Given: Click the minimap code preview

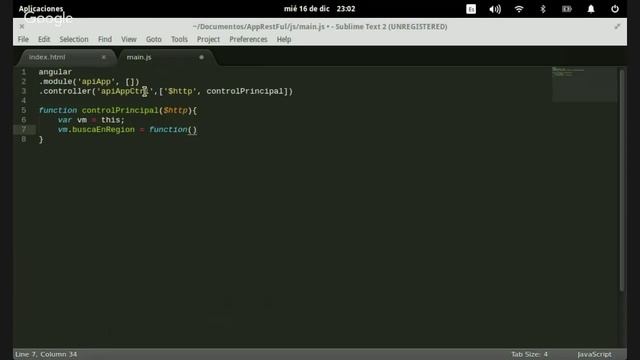Looking at the screenshot, I should [x=584, y=84].
